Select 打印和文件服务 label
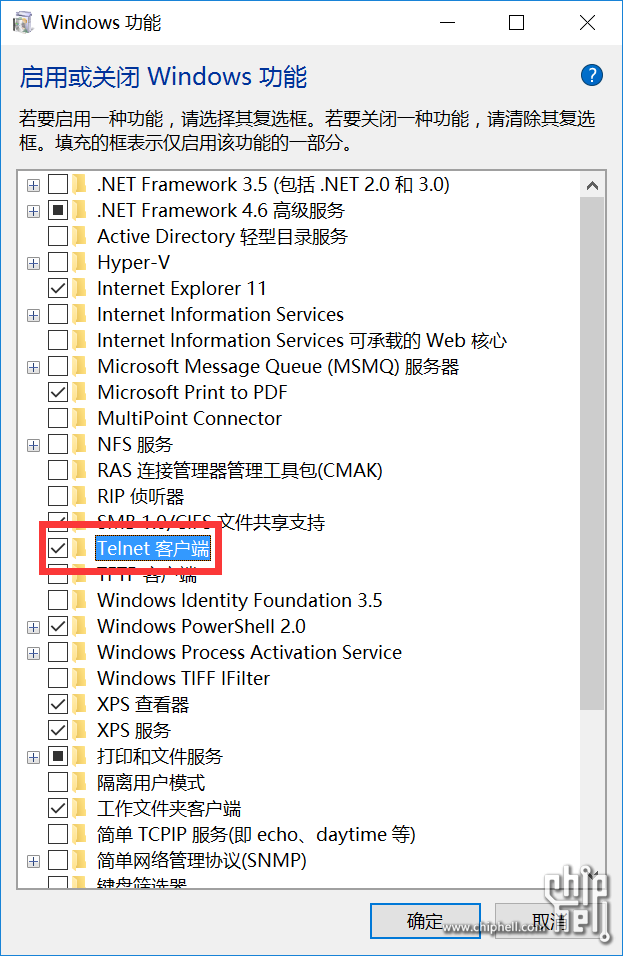Image resolution: width=623 pixels, height=956 pixels. [x=160, y=757]
